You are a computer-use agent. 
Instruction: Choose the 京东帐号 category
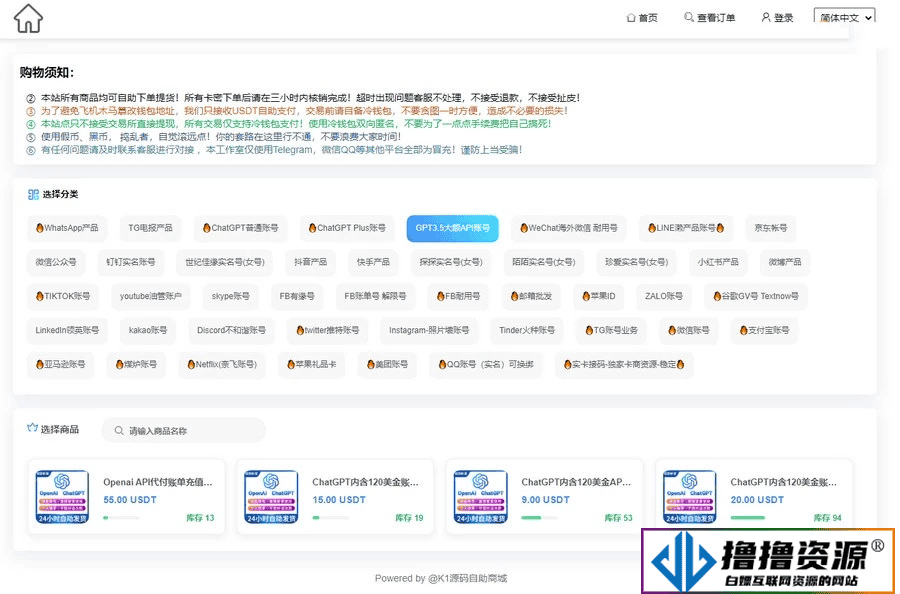click(771, 228)
